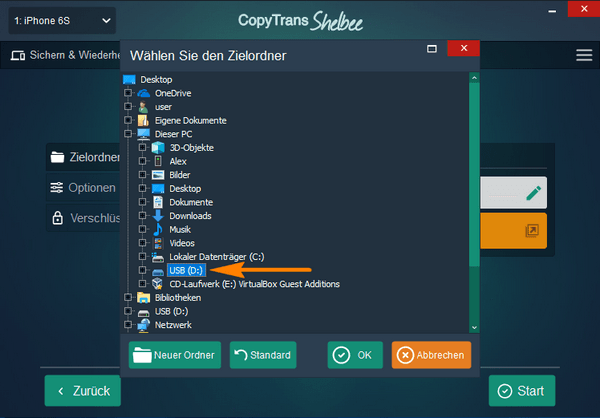Screen dimensions: 600x418
Task: Open the iPhone 6S device dropdown
Action: tap(62, 21)
